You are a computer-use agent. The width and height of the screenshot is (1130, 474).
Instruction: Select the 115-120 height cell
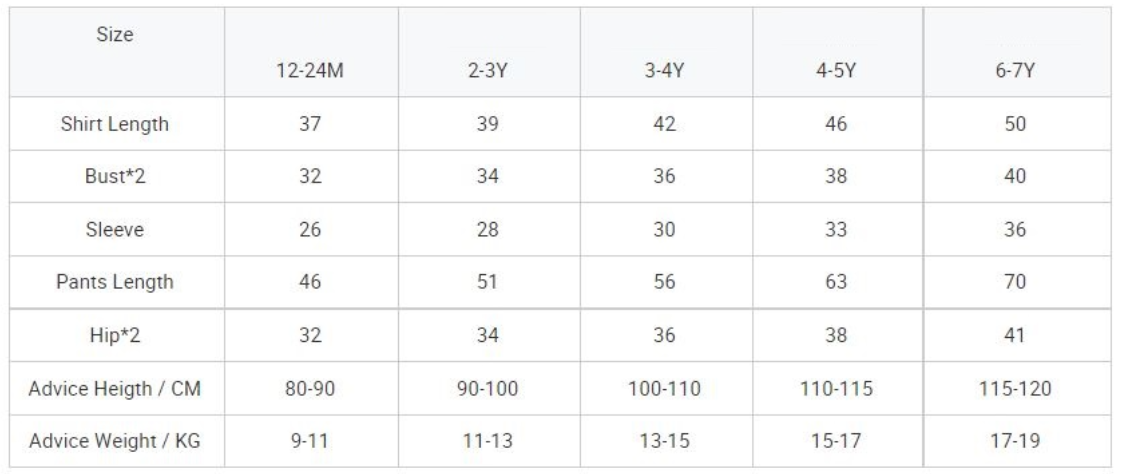pos(1016,388)
